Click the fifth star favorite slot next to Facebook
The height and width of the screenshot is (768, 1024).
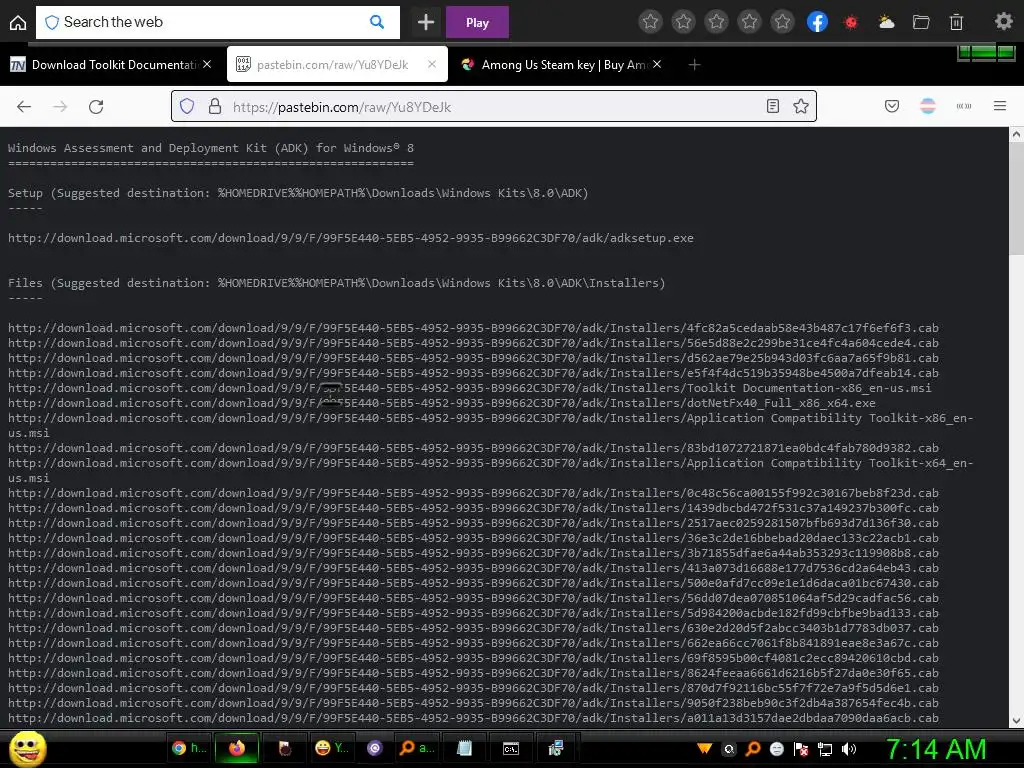click(x=782, y=22)
